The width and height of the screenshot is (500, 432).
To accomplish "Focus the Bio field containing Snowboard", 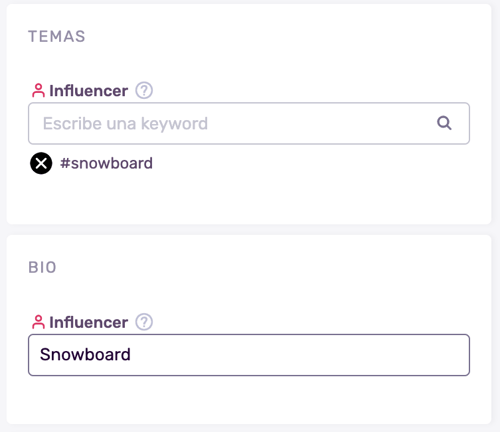I will [249, 355].
